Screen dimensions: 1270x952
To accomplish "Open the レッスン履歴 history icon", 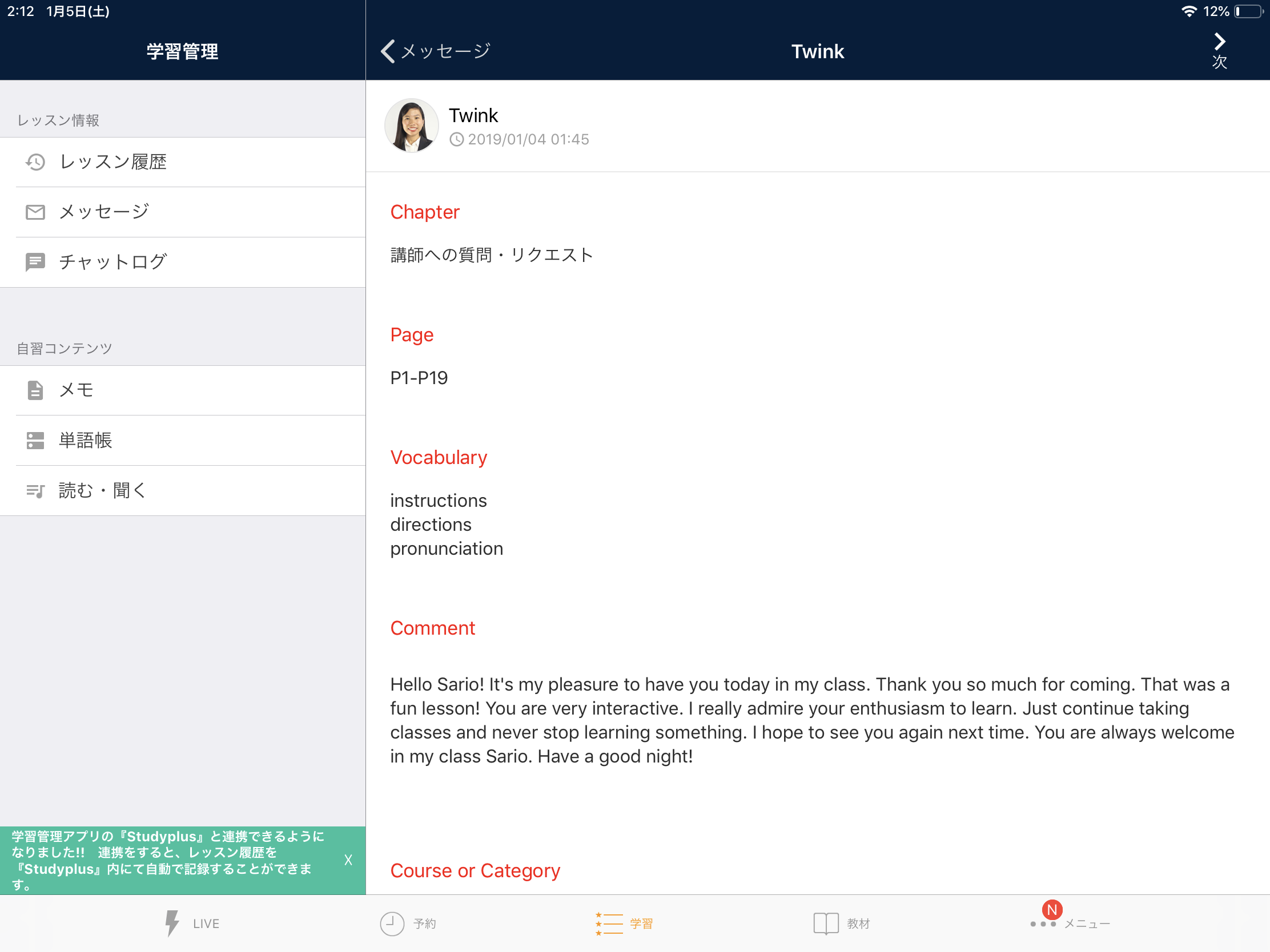I will click(35, 163).
